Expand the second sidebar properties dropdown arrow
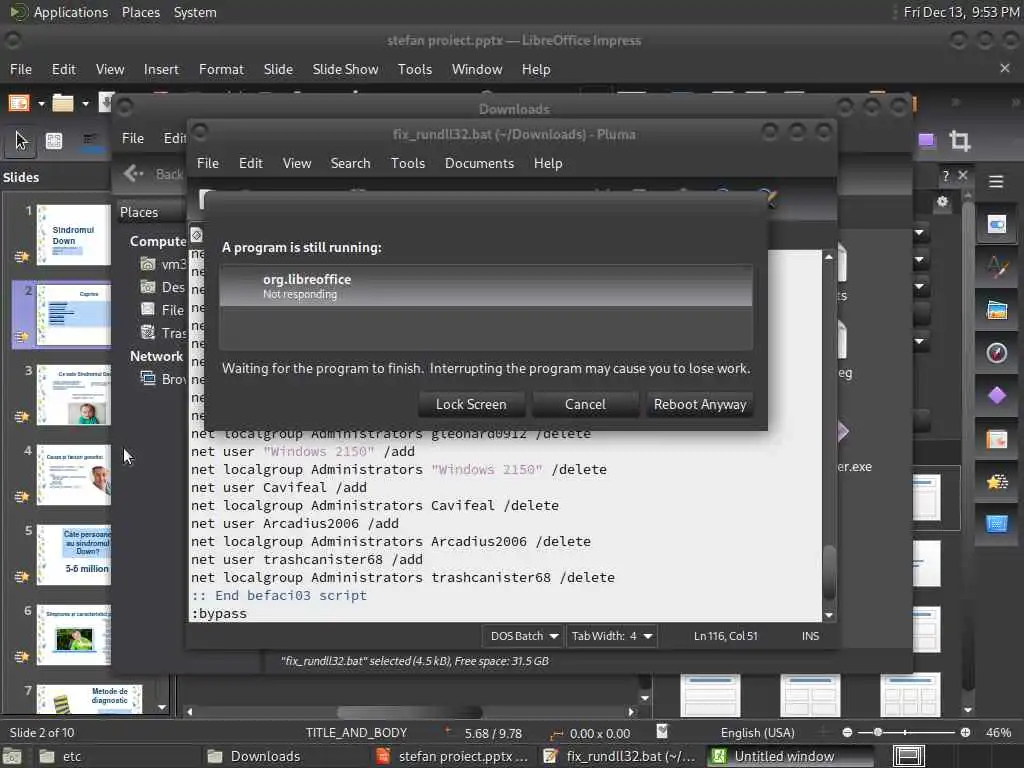 (920, 260)
